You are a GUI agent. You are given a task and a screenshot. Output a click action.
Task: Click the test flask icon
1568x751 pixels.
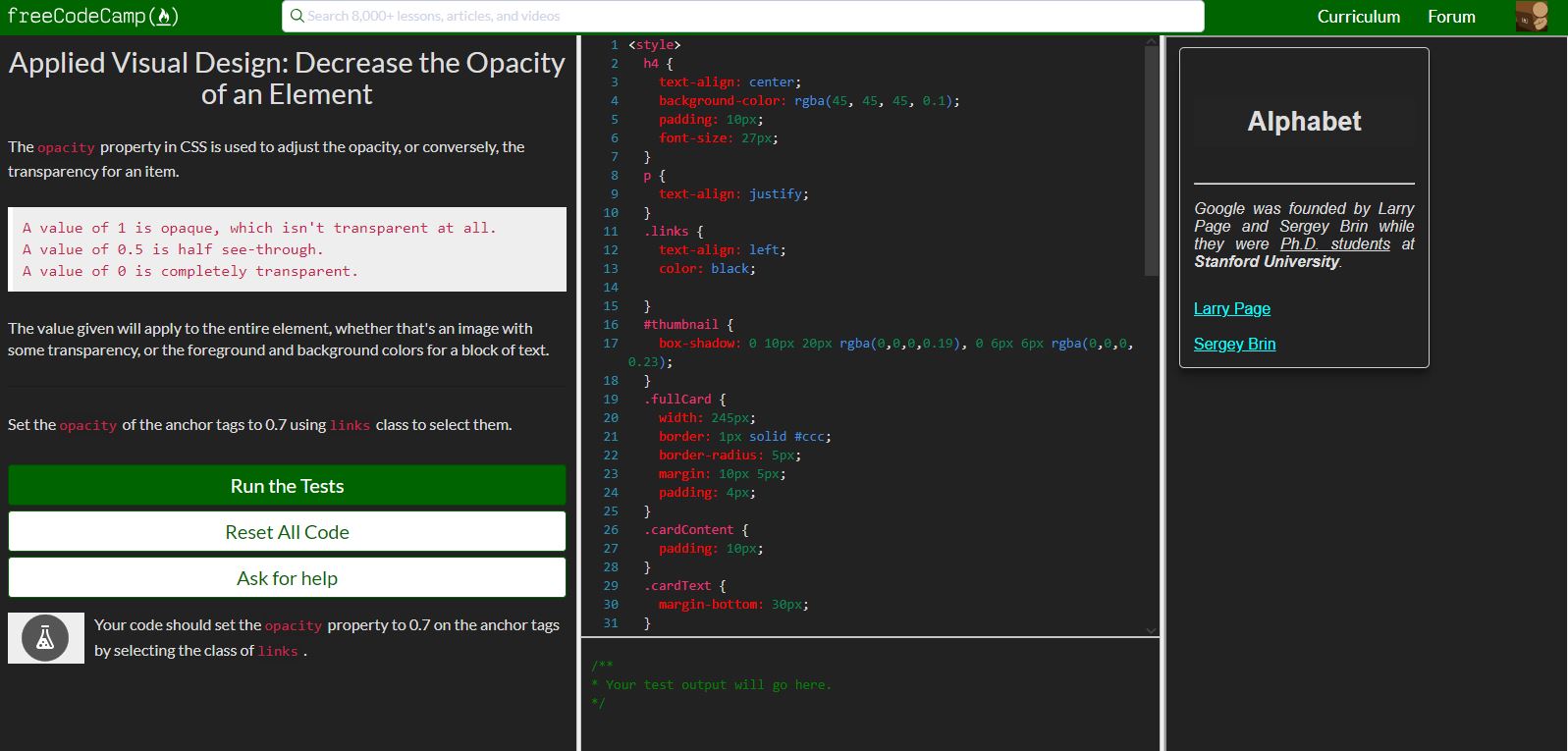45,638
